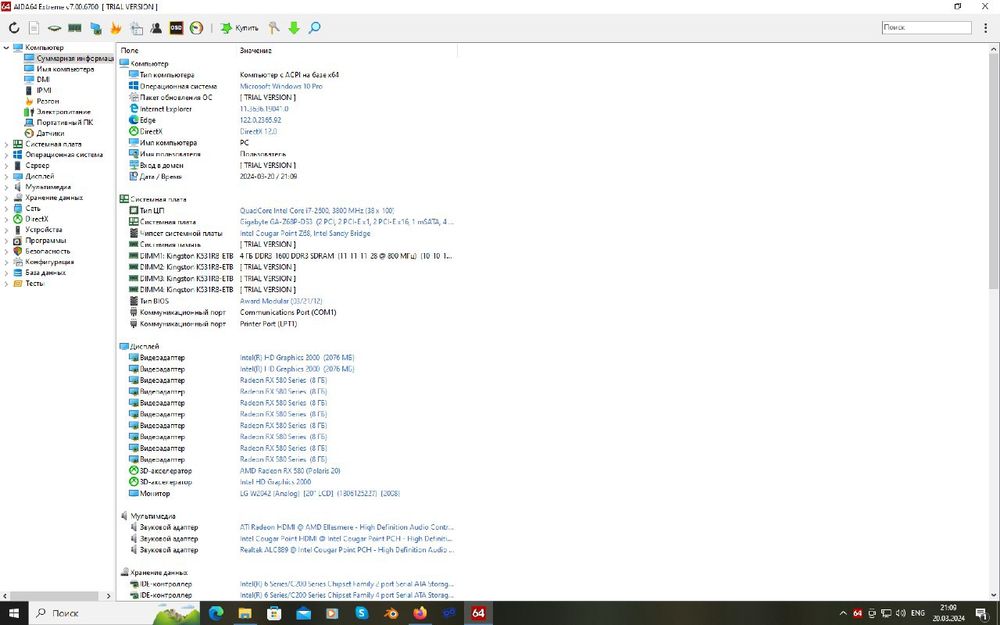The height and width of the screenshot is (625, 1000).
Task: Click the green download arrow icon
Action: [294, 28]
